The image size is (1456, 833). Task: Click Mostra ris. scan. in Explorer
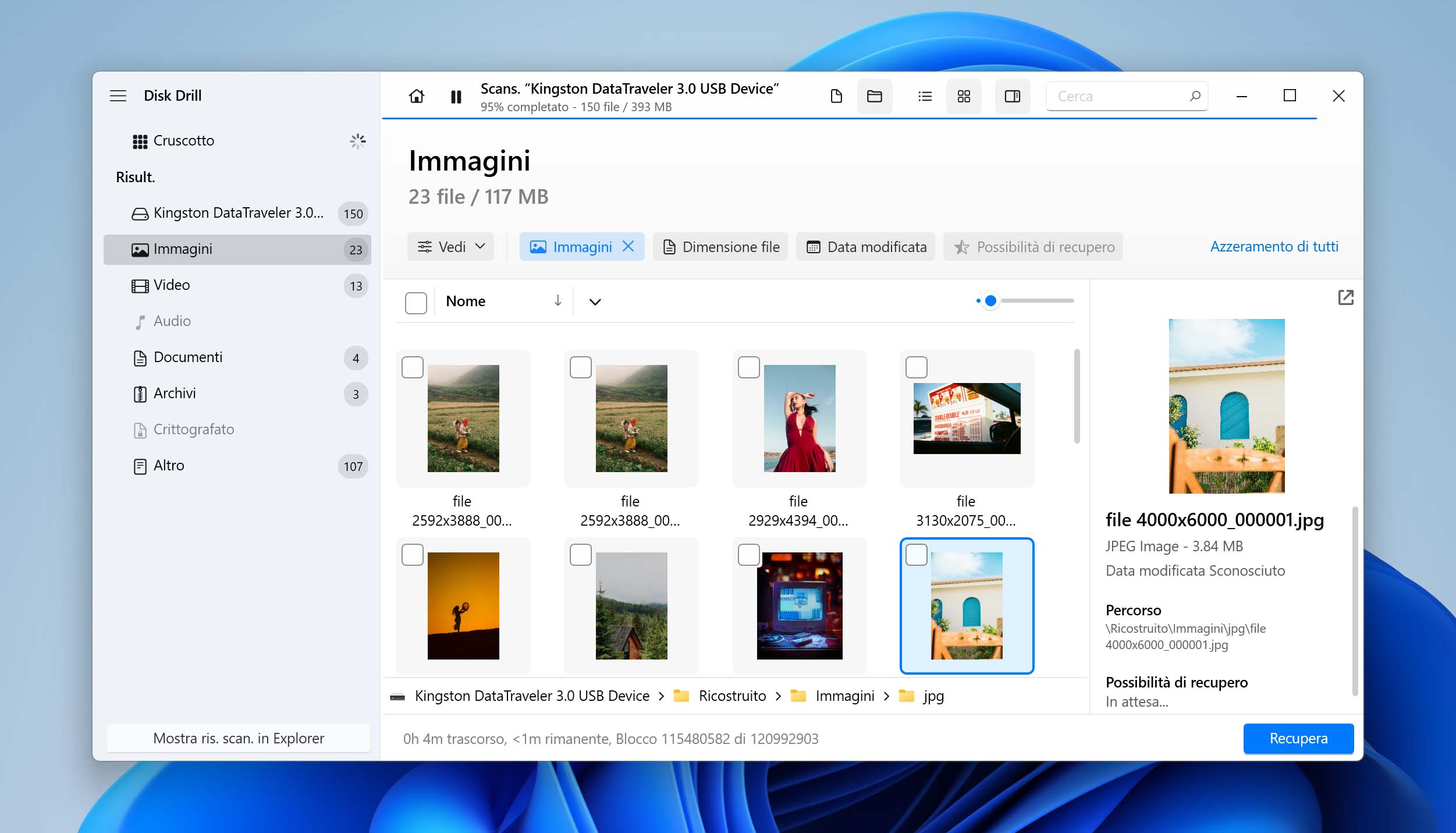click(238, 738)
